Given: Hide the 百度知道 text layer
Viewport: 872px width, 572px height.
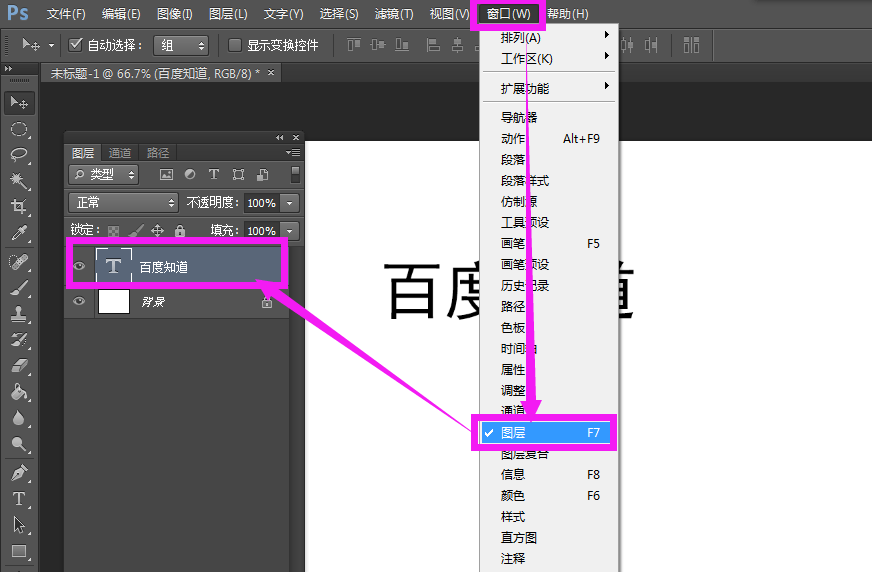Looking at the screenshot, I should (79, 266).
